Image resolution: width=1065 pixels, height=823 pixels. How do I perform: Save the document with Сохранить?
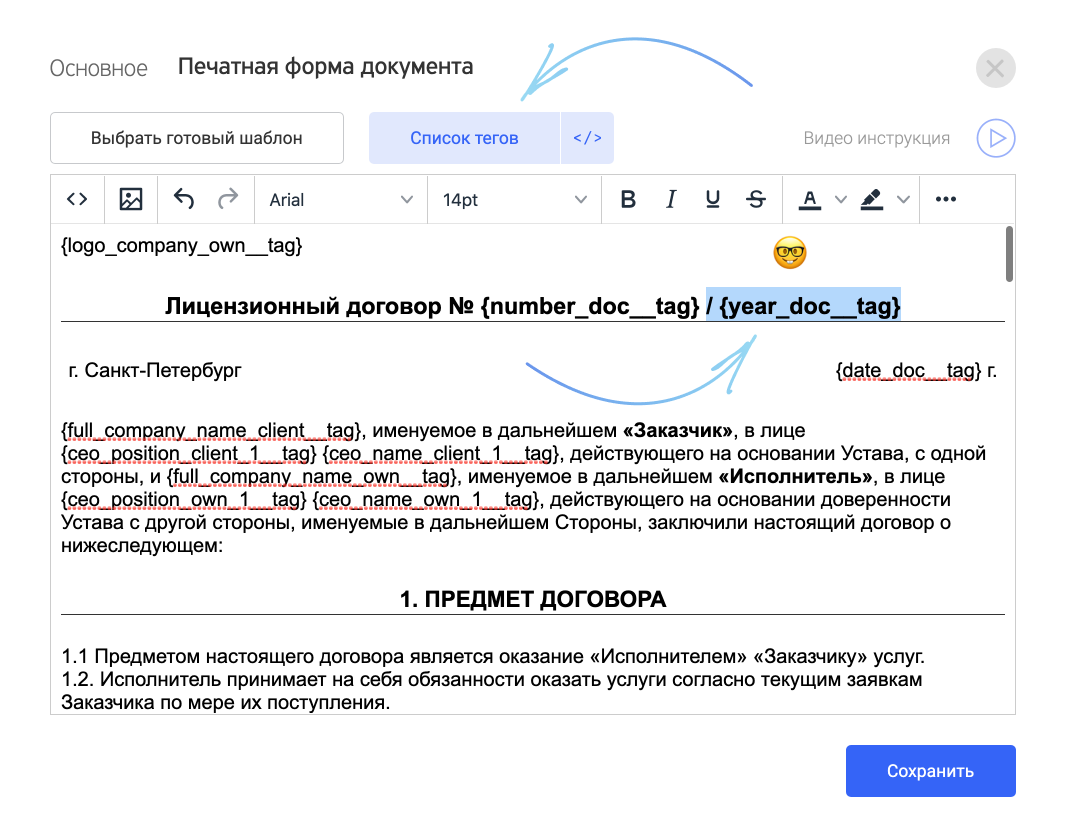coord(931,771)
